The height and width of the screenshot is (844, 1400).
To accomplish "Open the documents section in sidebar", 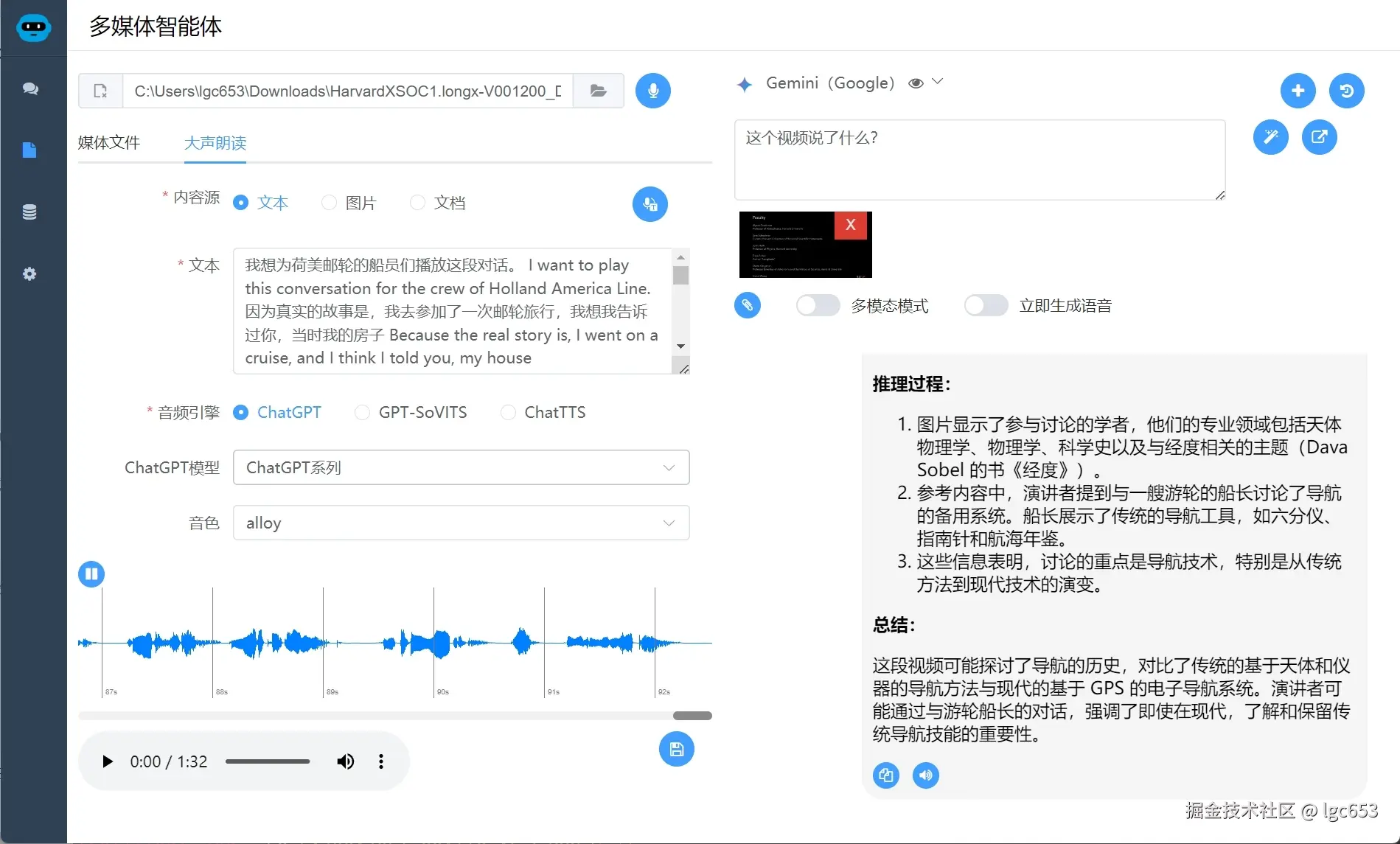I will point(29,150).
